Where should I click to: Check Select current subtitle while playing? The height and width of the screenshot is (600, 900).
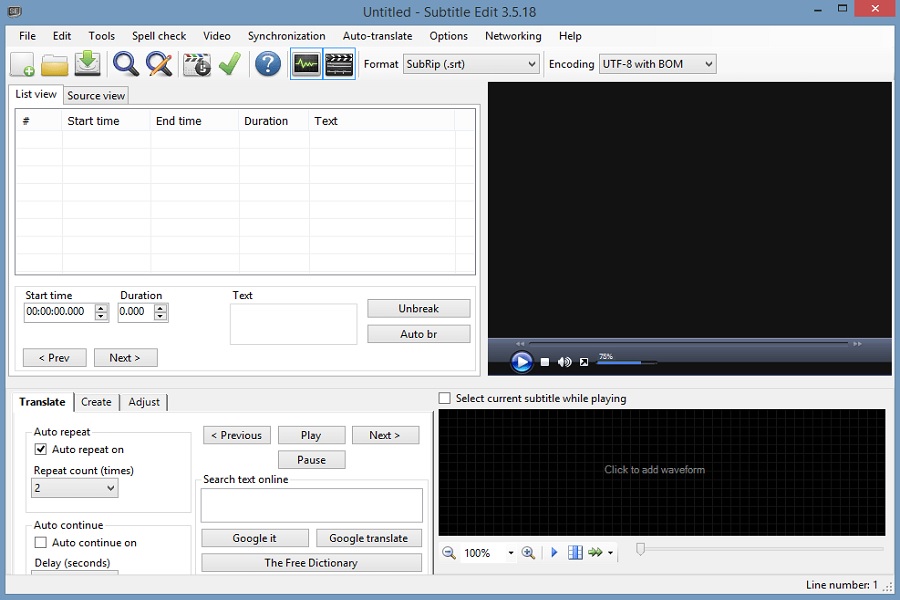coord(445,398)
